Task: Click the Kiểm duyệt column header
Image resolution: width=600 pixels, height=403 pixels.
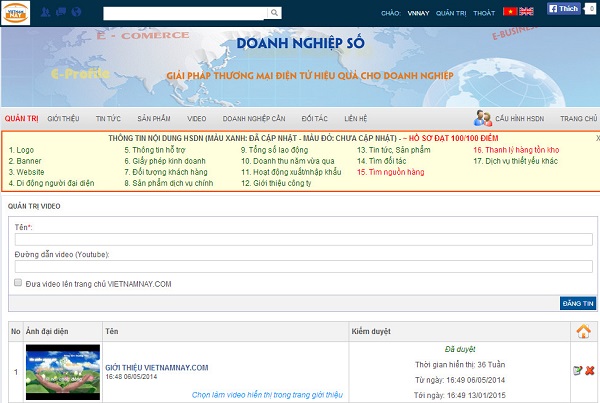Action: (371, 331)
